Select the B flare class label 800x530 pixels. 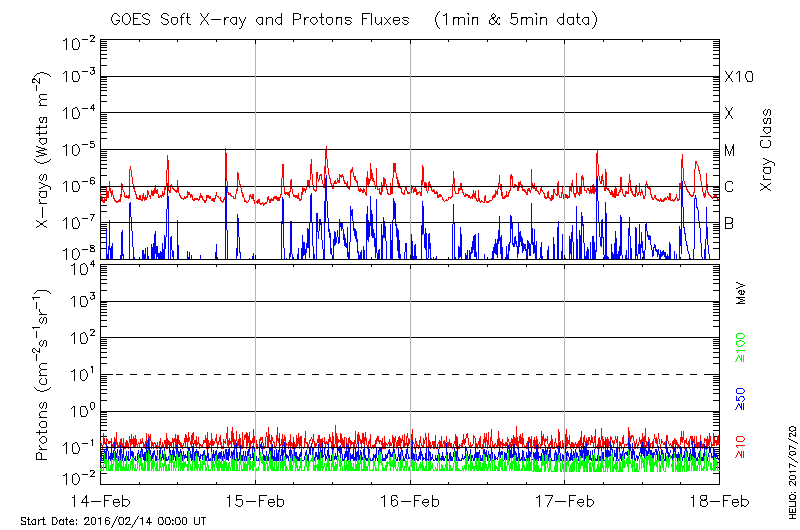pyautogui.click(x=729, y=223)
